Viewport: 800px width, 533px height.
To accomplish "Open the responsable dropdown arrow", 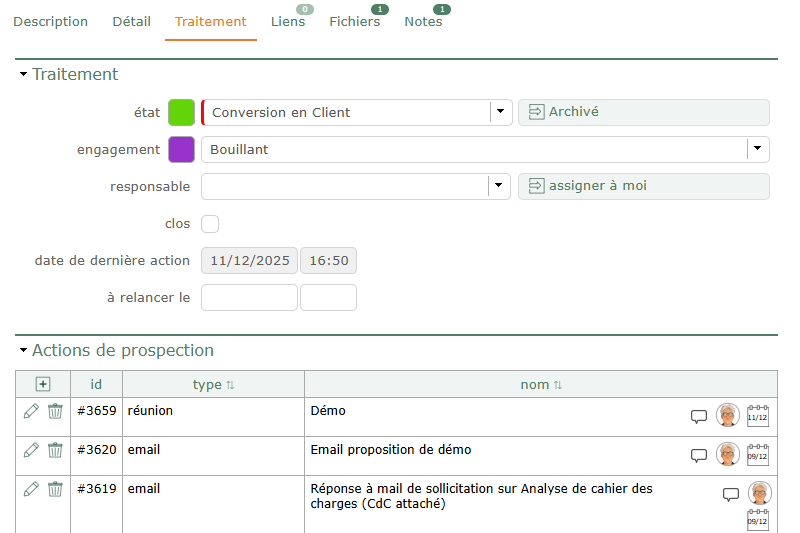I will 499,186.
